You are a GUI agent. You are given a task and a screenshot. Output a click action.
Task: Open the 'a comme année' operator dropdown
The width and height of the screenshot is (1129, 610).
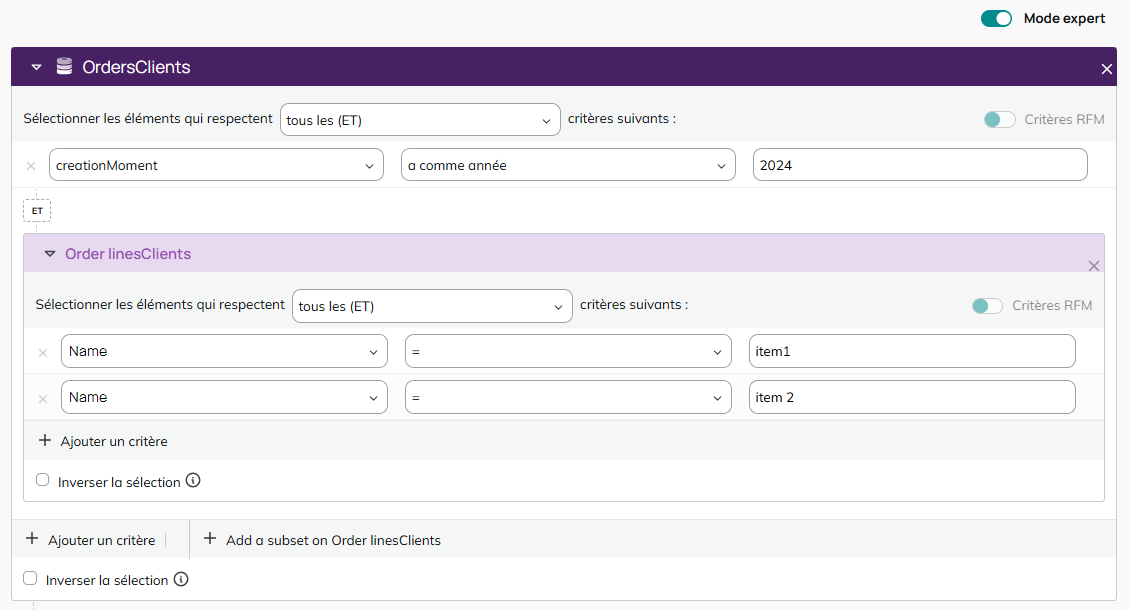pyautogui.click(x=568, y=165)
